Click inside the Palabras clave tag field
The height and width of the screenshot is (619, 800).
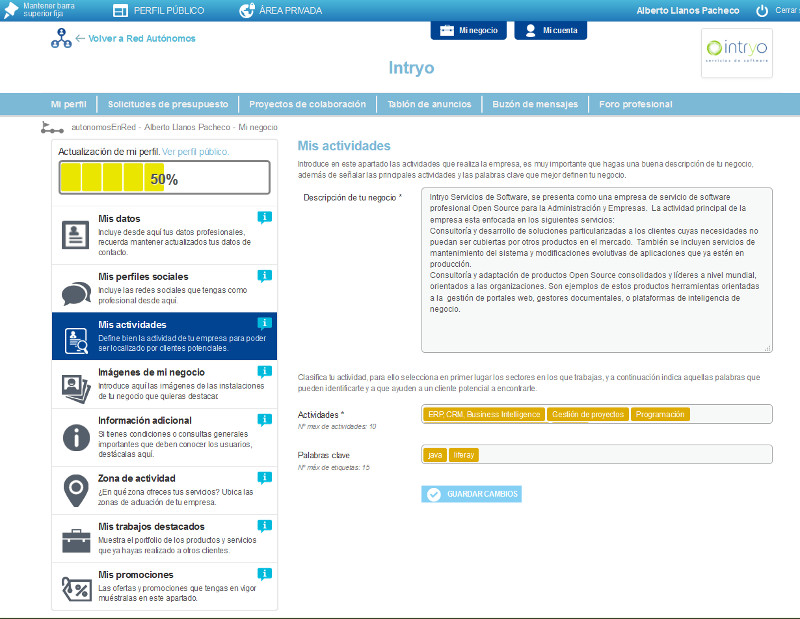620,455
